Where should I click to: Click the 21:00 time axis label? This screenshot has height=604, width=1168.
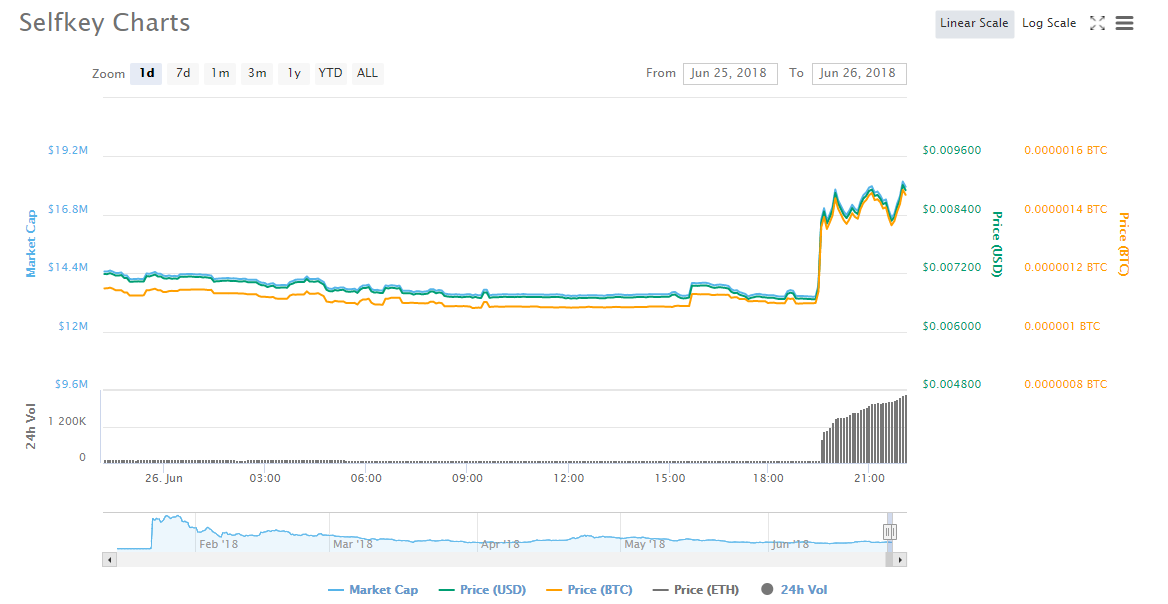click(x=869, y=478)
